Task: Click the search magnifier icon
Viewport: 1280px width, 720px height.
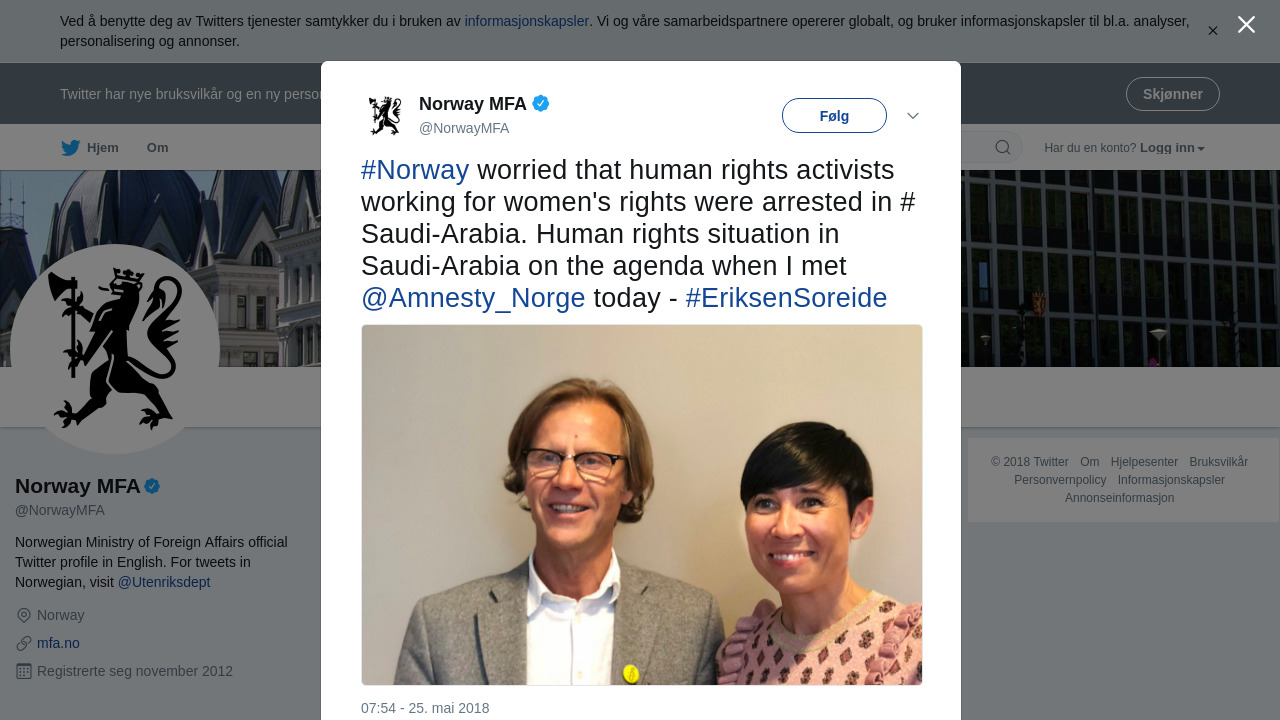Action: [1002, 148]
